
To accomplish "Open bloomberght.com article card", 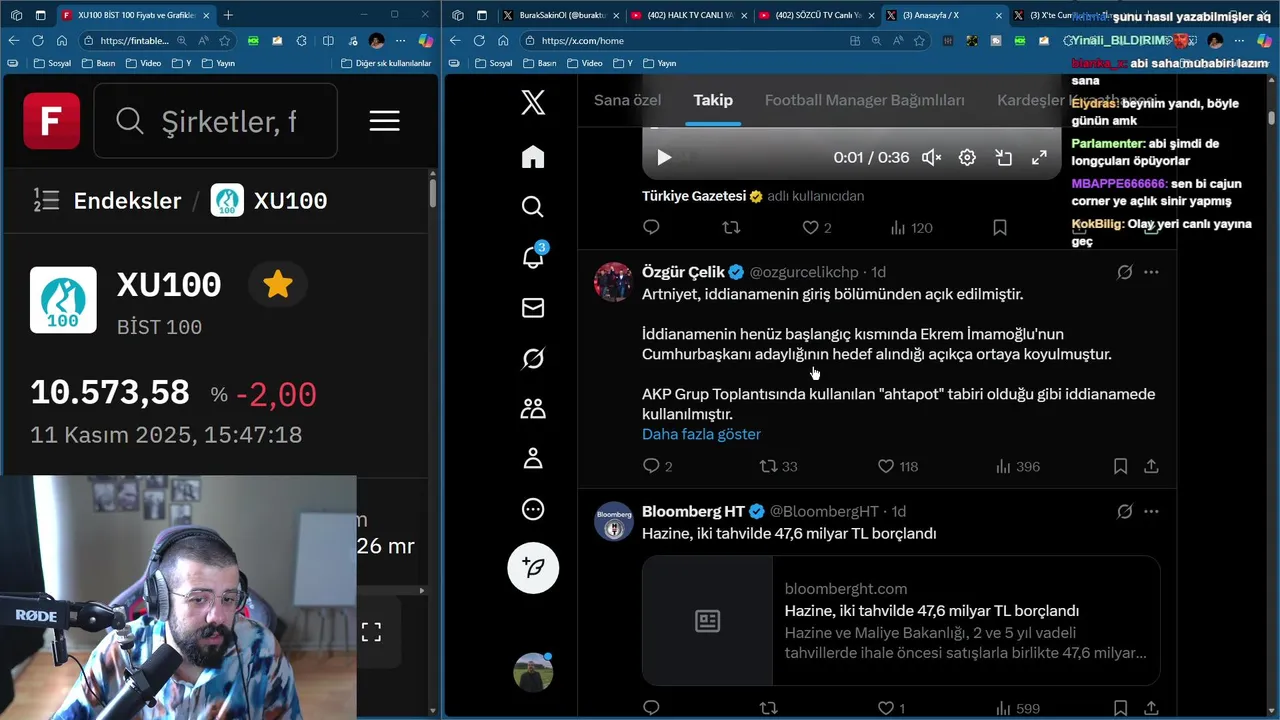I will (901, 621).
